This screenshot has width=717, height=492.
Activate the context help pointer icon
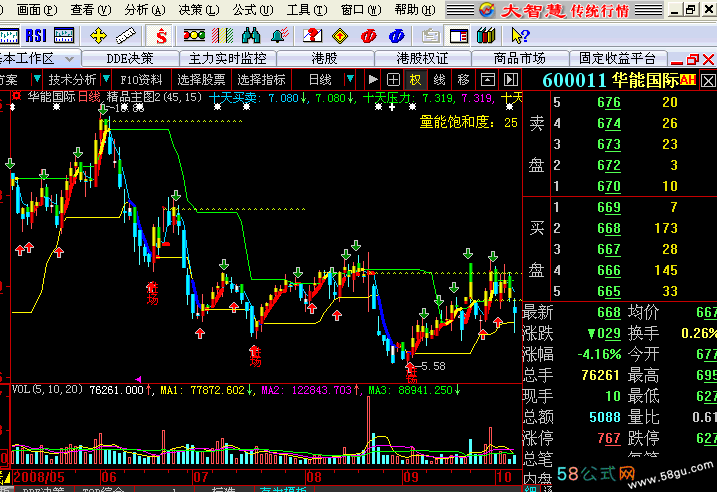(520, 36)
